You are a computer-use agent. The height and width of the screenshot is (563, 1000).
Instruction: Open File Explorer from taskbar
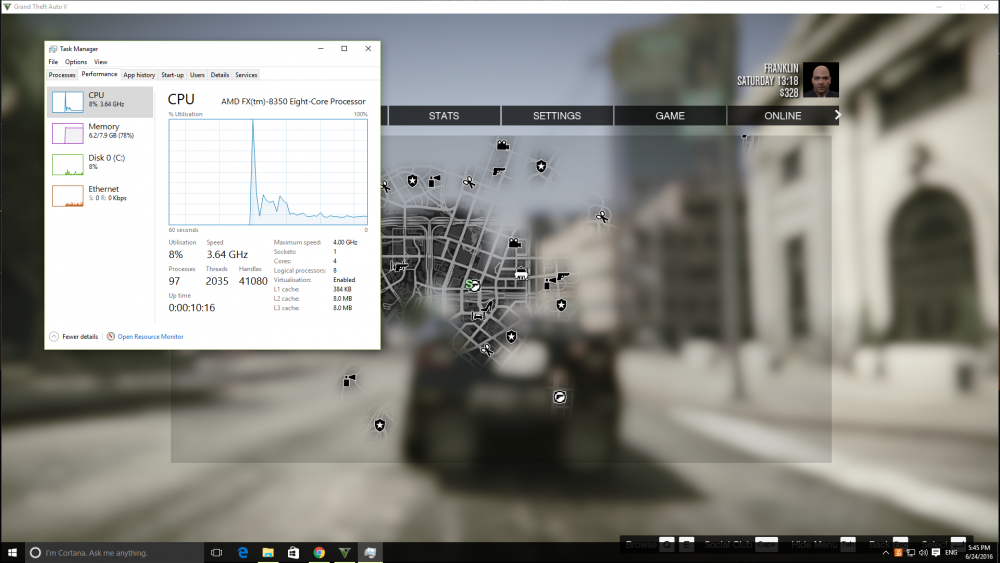pos(268,552)
